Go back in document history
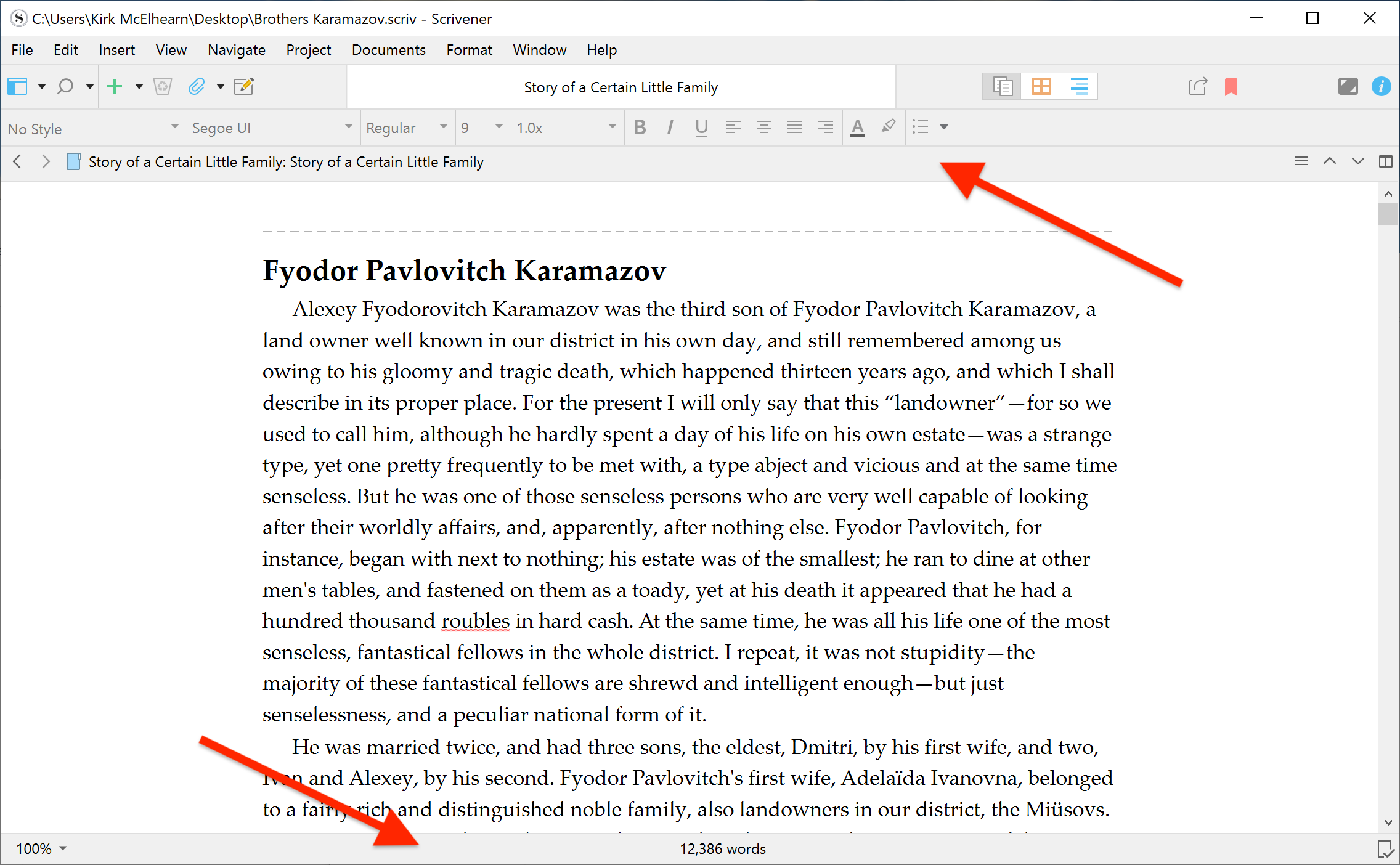This screenshot has width=1400, height=865. coord(17,161)
